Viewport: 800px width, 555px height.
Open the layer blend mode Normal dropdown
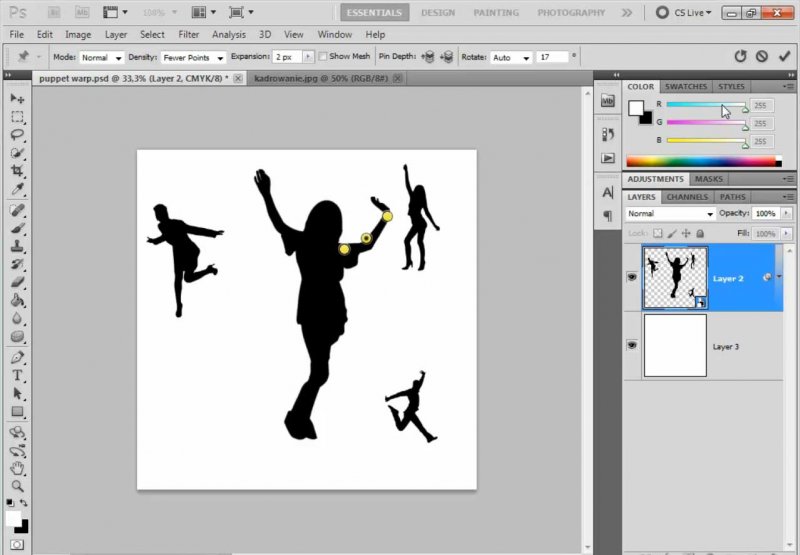point(669,214)
